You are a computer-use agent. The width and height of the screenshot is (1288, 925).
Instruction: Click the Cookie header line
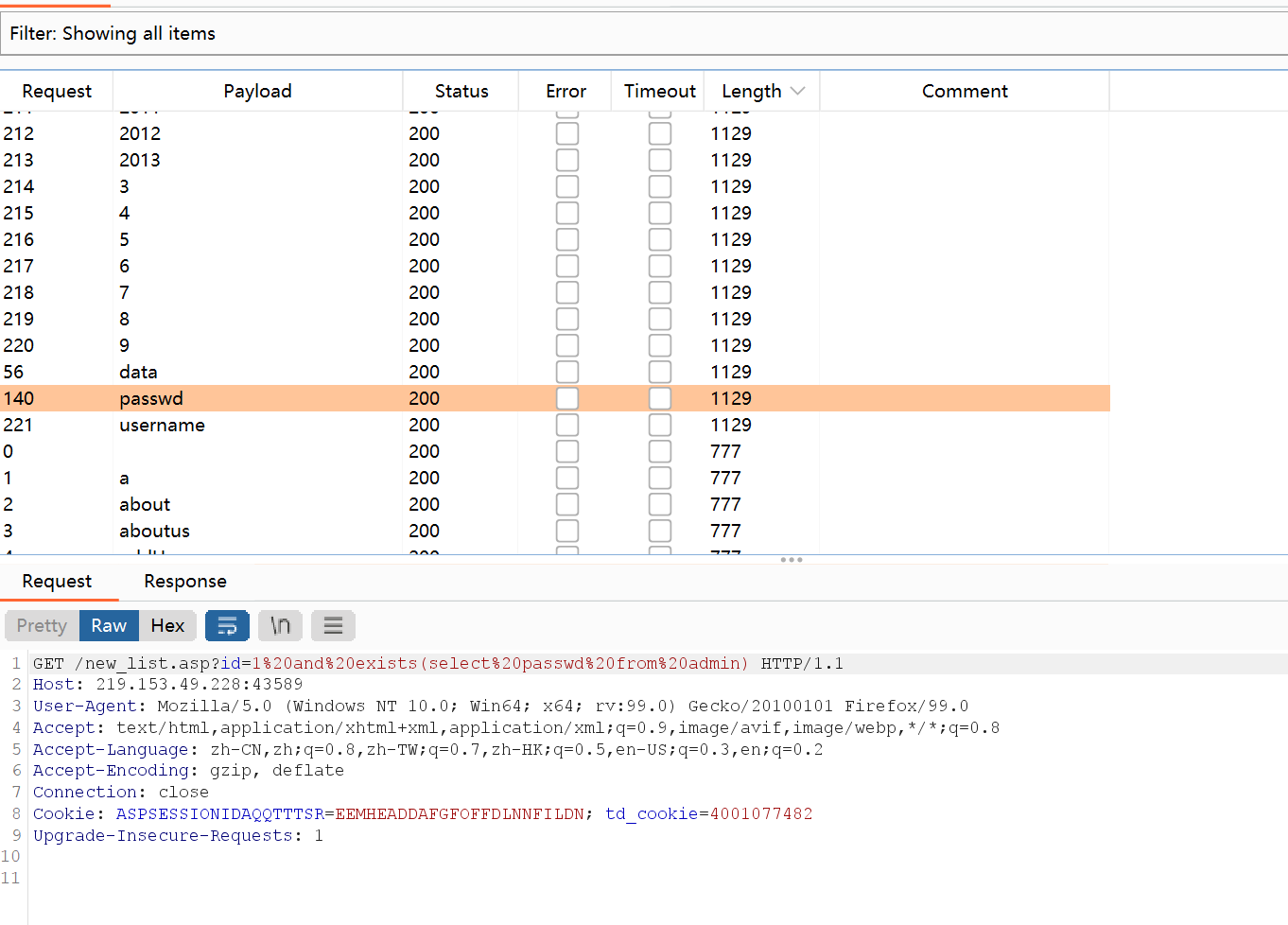423,813
